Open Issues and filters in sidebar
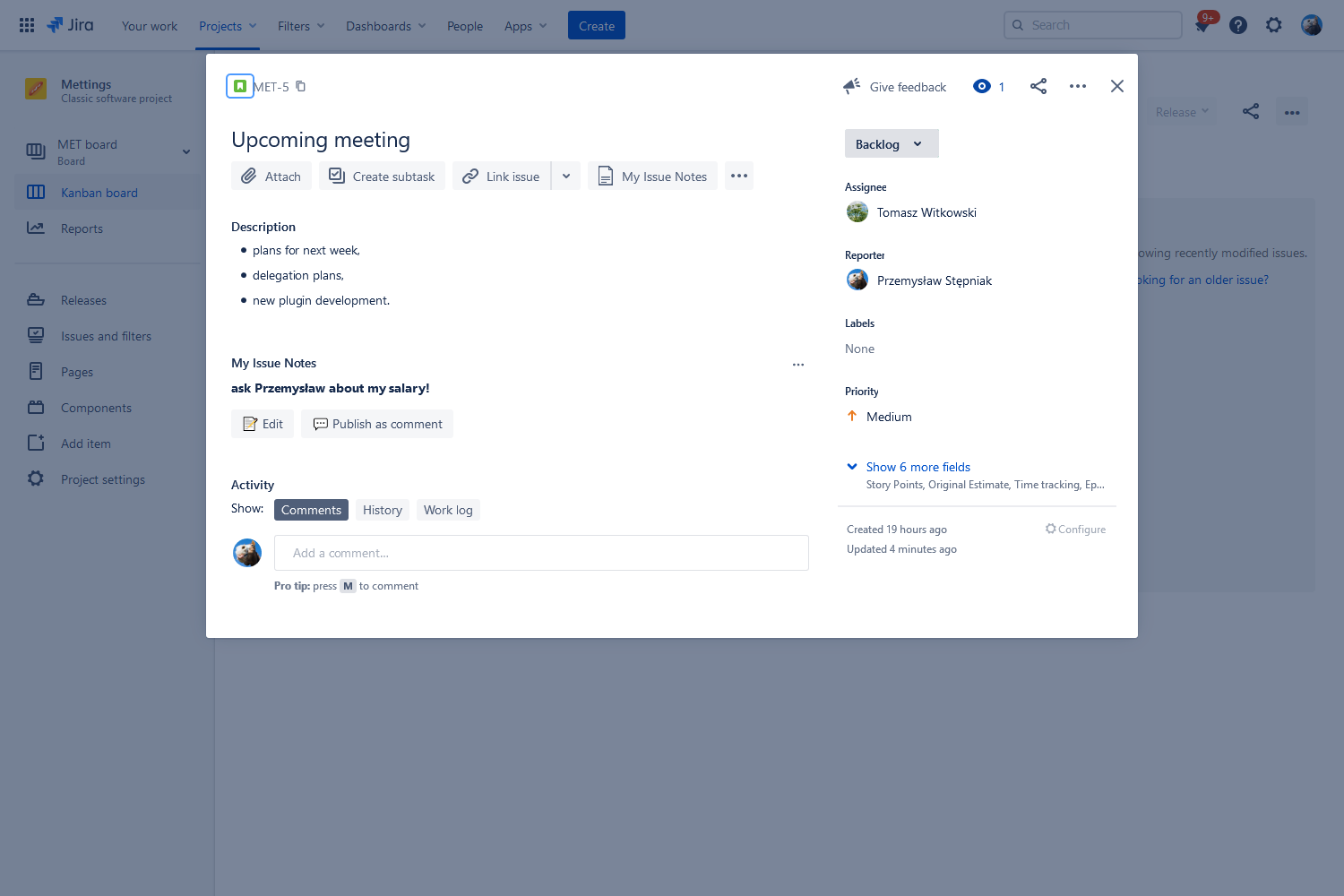Screen dimensions: 1344x896 coord(106,336)
